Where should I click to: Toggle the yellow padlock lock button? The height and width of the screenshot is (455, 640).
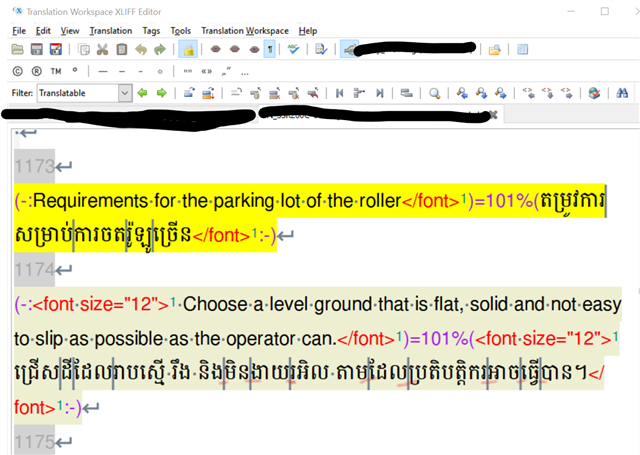tap(188, 49)
